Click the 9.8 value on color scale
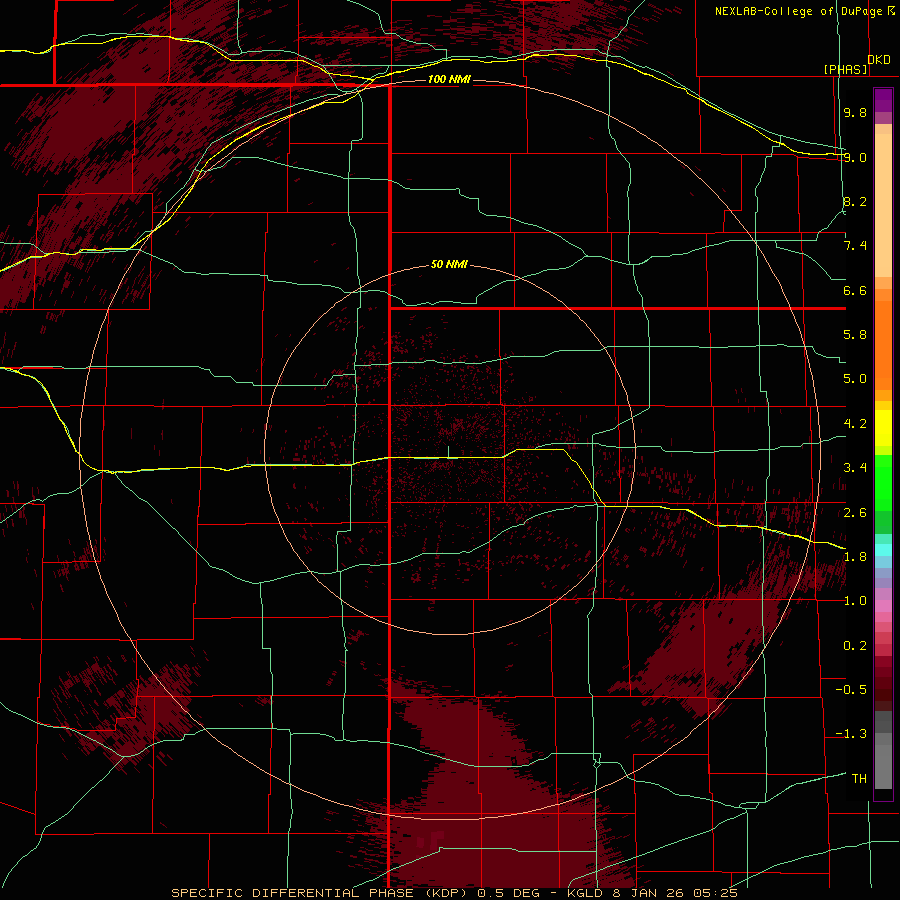Image resolution: width=900 pixels, height=900 pixels. (x=855, y=112)
